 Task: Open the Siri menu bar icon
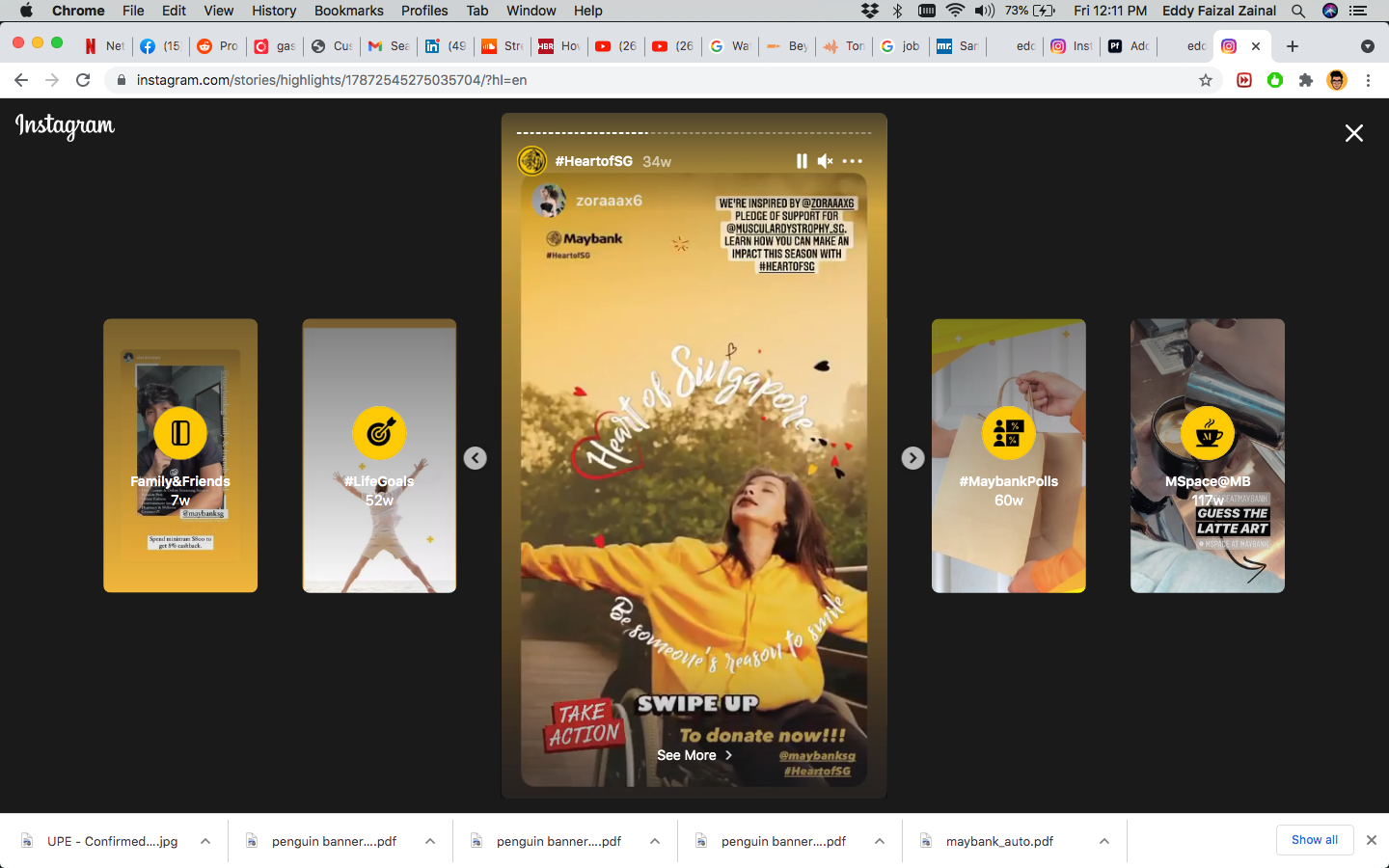pyautogui.click(x=1330, y=11)
